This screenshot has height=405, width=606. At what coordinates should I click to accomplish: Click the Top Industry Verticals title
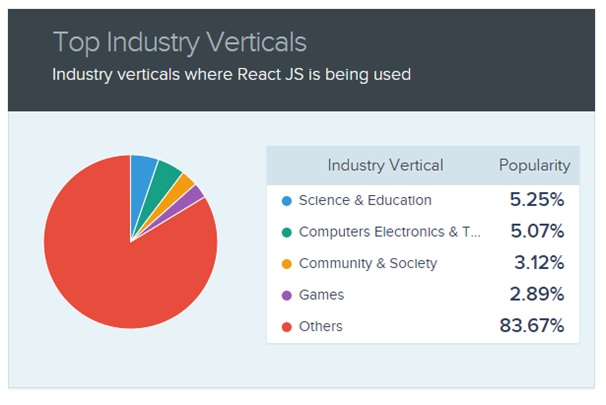point(180,42)
